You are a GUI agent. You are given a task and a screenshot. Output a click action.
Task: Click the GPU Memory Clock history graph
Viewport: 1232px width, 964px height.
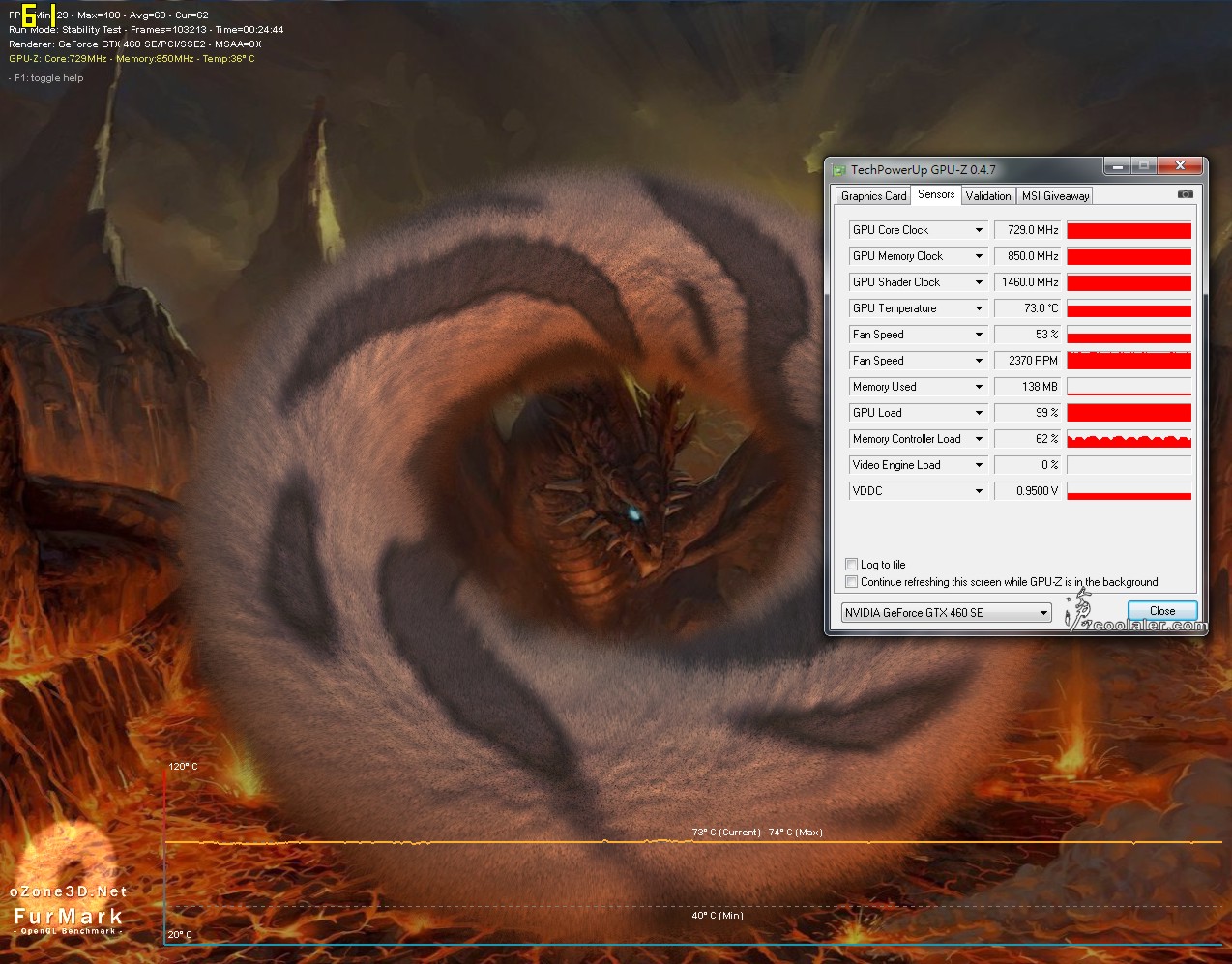(1129, 256)
